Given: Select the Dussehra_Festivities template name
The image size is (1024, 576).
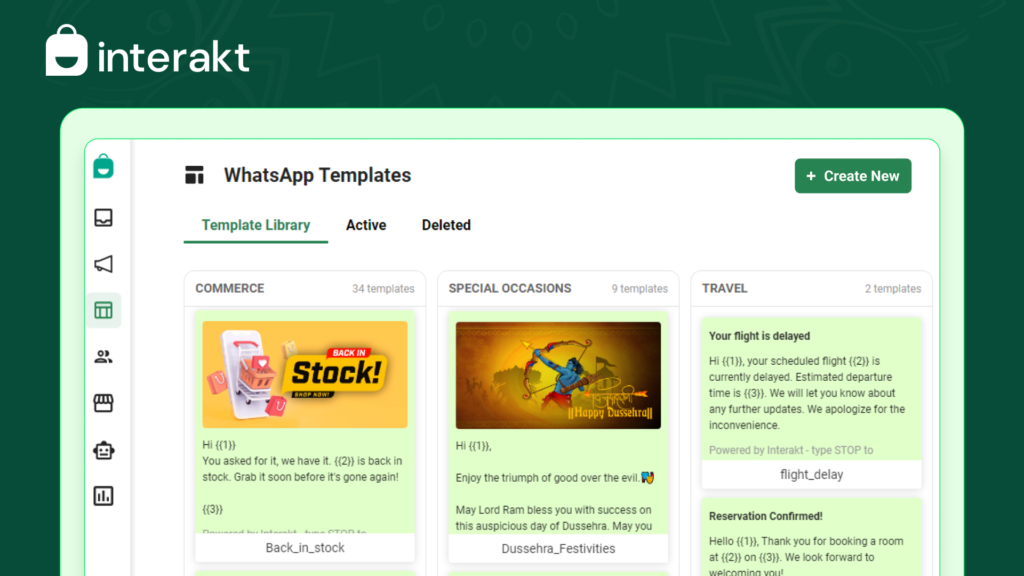Looking at the screenshot, I should [557, 548].
